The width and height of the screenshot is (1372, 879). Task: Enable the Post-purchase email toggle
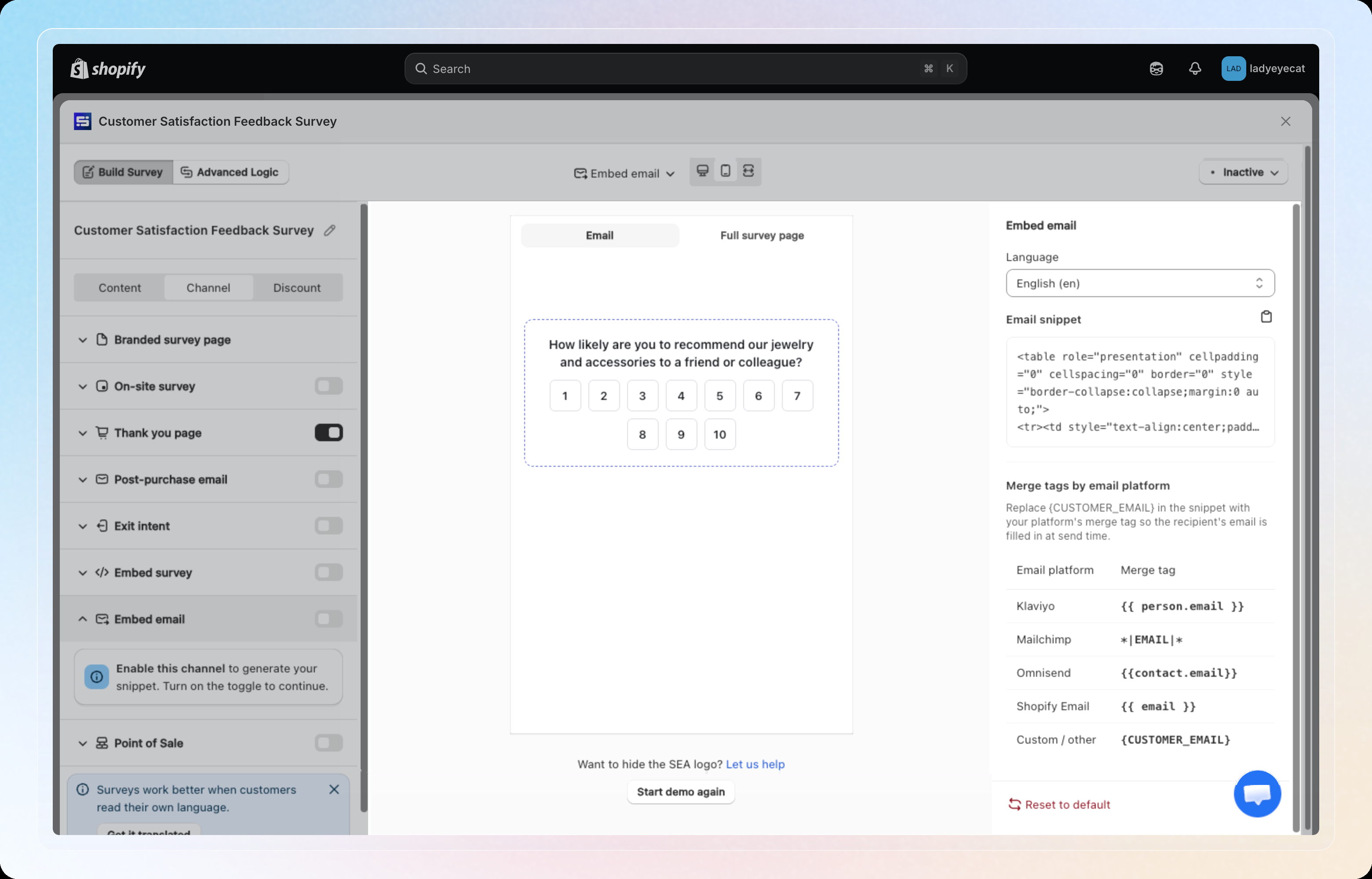pyautogui.click(x=328, y=479)
